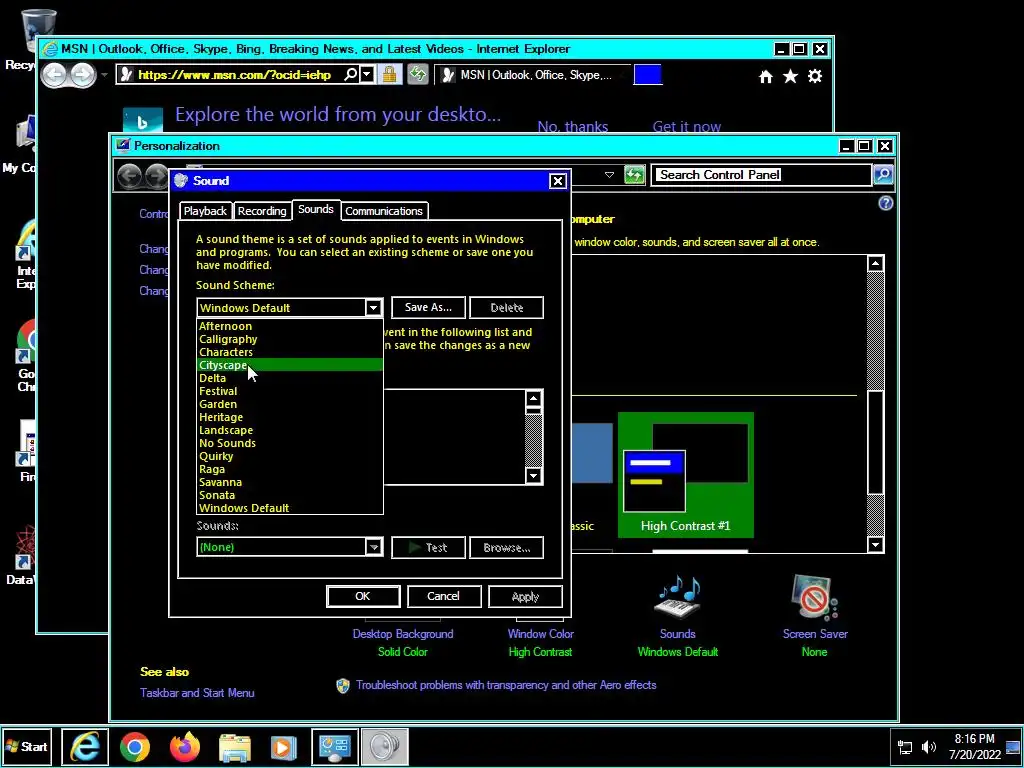Select High Contrast #1 theme
The image size is (1024, 768).
coord(686,475)
